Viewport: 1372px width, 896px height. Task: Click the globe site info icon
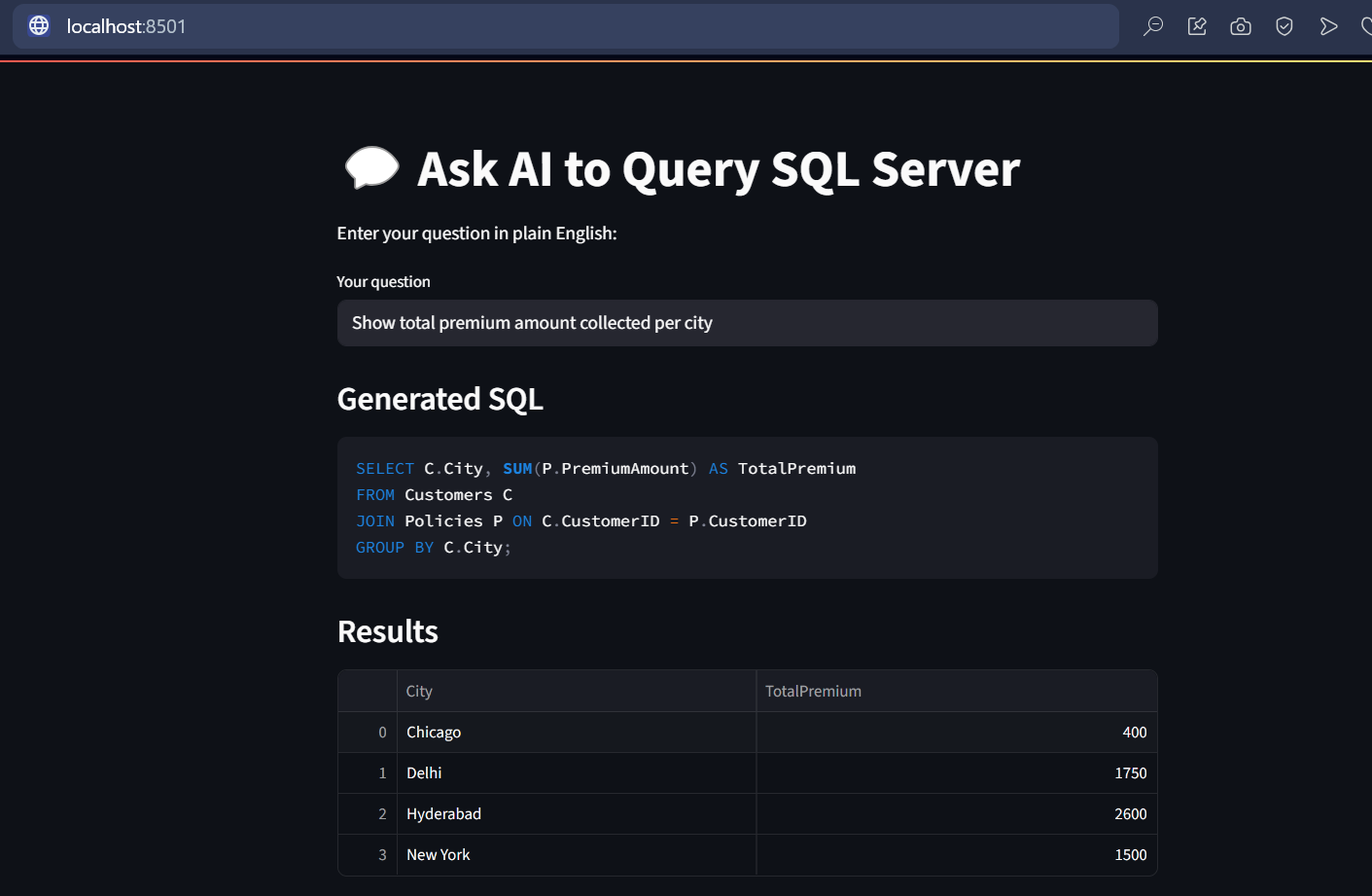tap(39, 26)
